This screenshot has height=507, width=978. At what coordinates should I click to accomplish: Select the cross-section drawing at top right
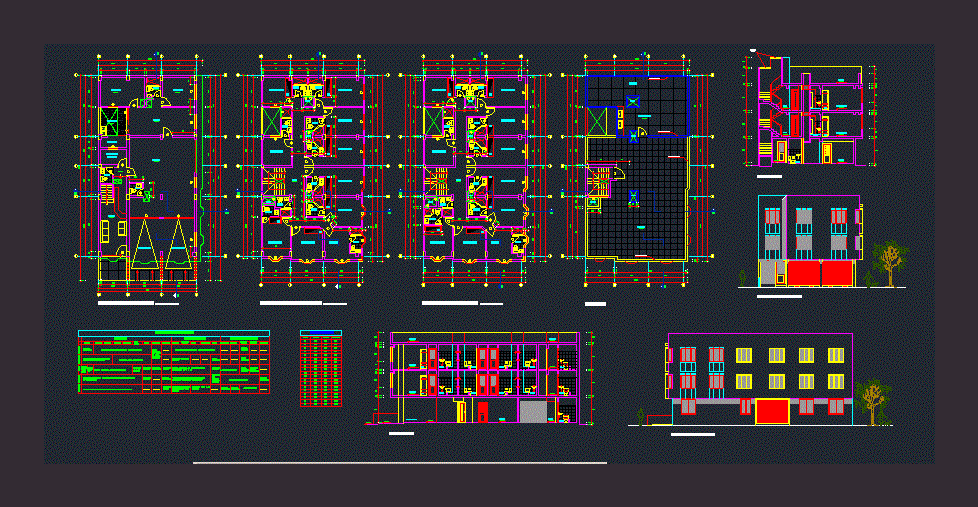(810, 115)
